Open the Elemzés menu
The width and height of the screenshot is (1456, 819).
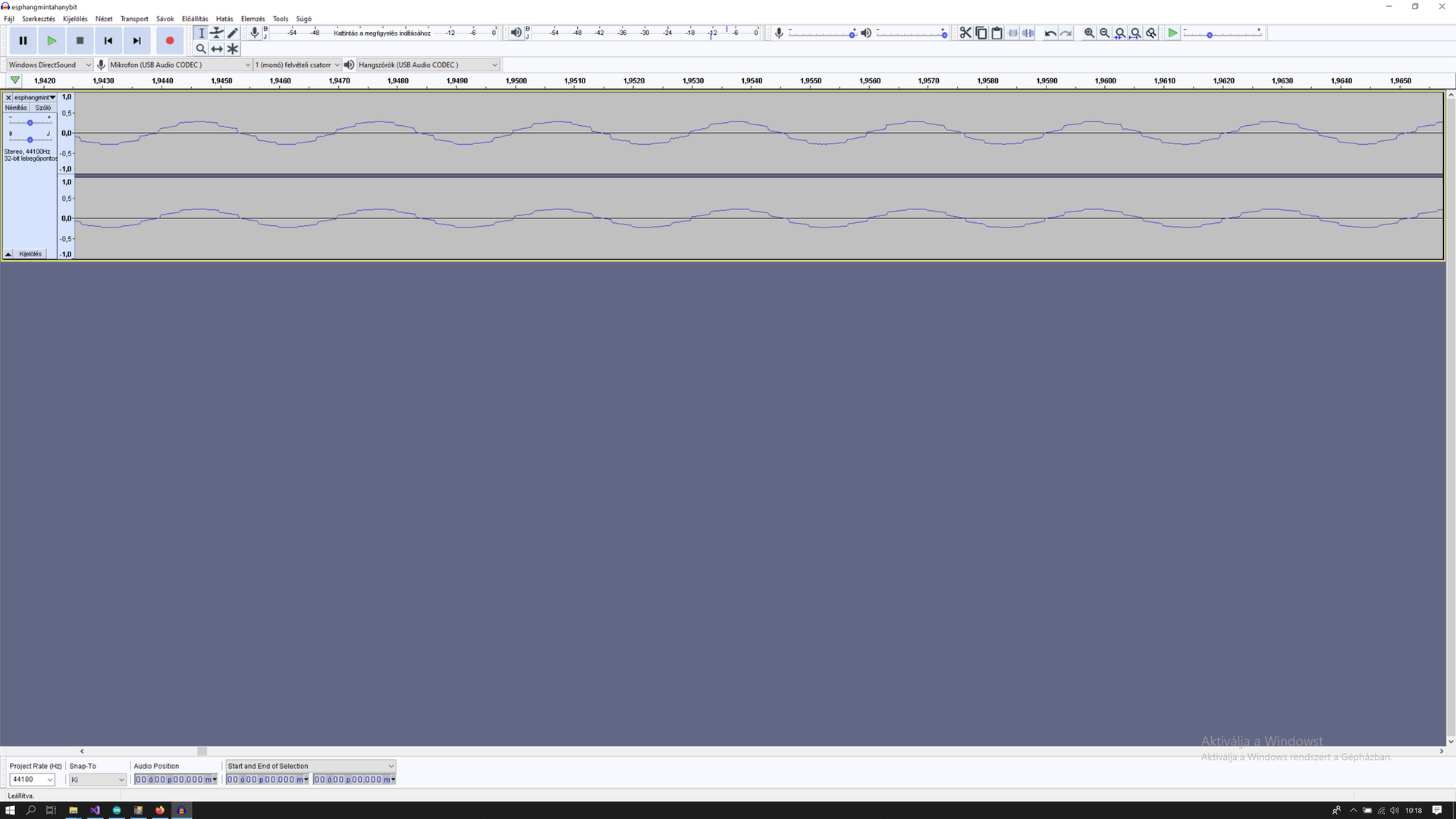click(253, 19)
